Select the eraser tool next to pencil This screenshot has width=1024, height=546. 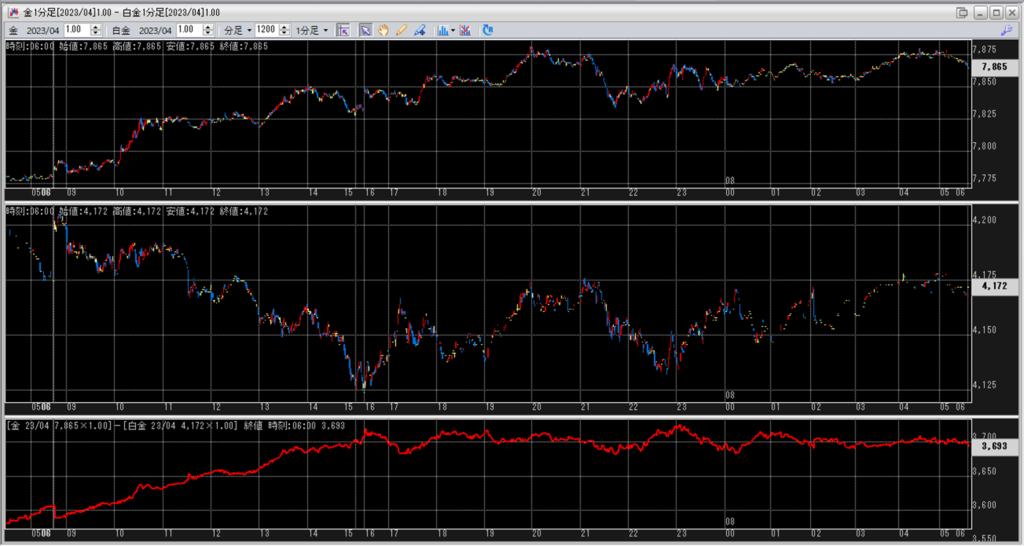tap(419, 30)
